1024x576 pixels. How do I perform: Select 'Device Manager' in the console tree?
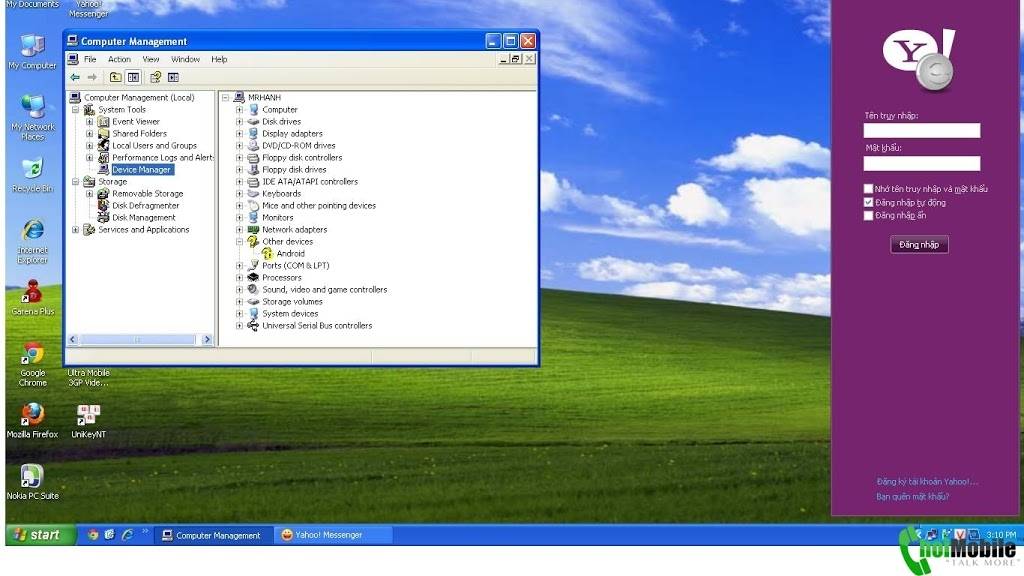coord(142,170)
